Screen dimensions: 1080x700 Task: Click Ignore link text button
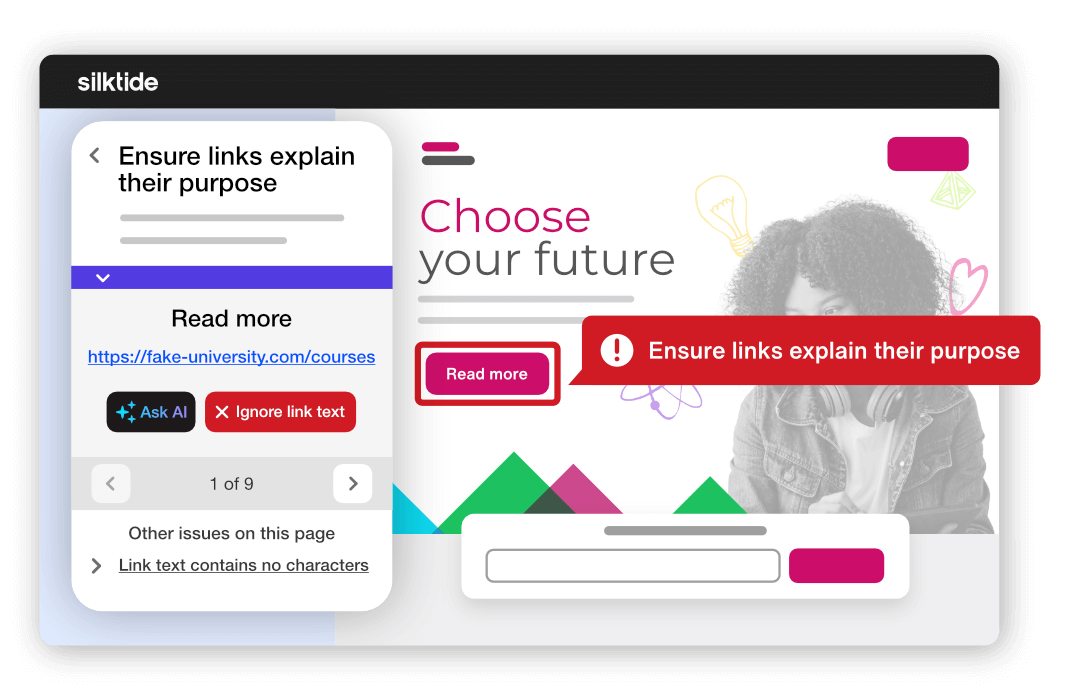[280, 412]
